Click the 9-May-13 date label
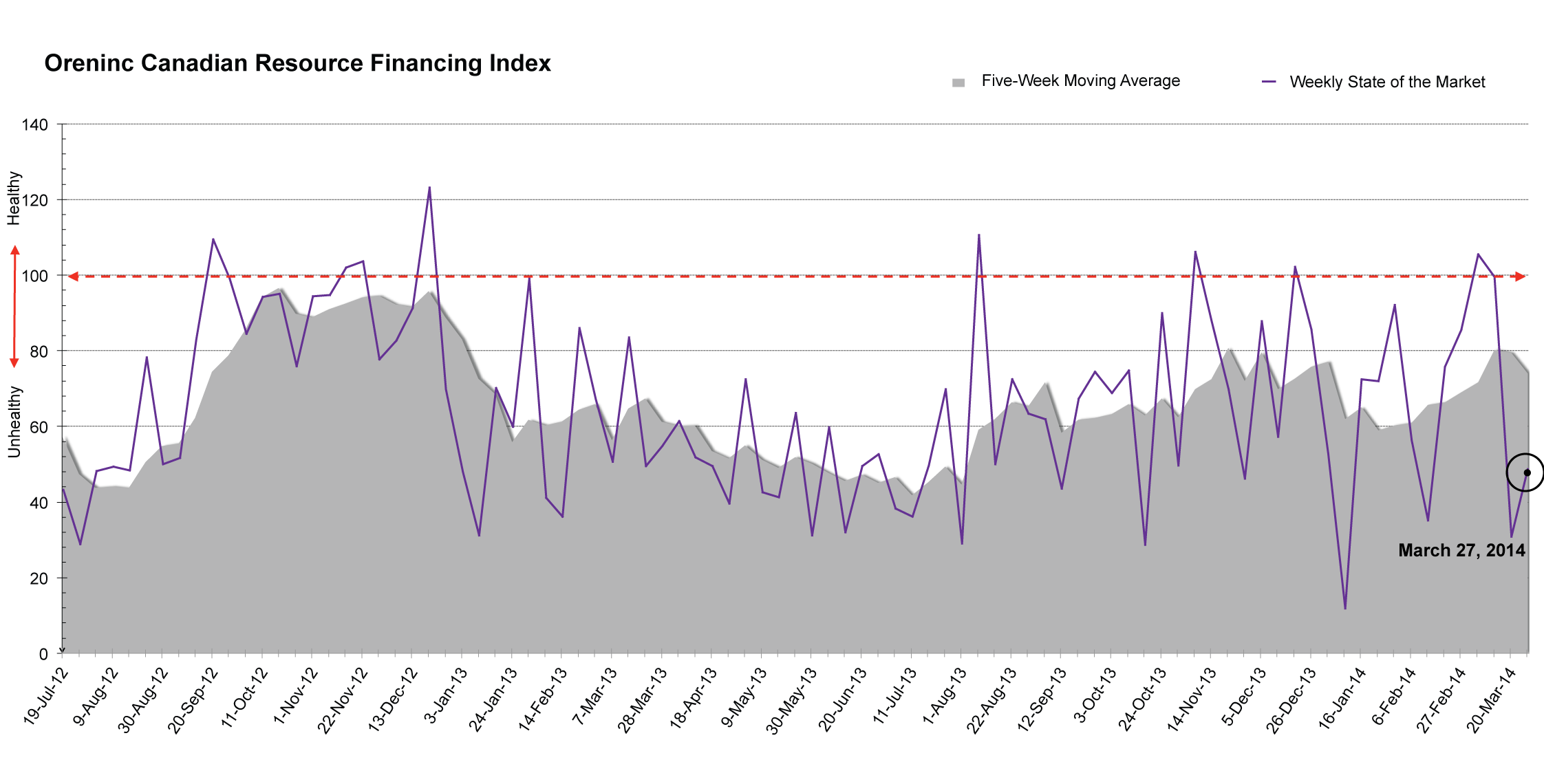This screenshot has width=1544, height=784. 744,696
